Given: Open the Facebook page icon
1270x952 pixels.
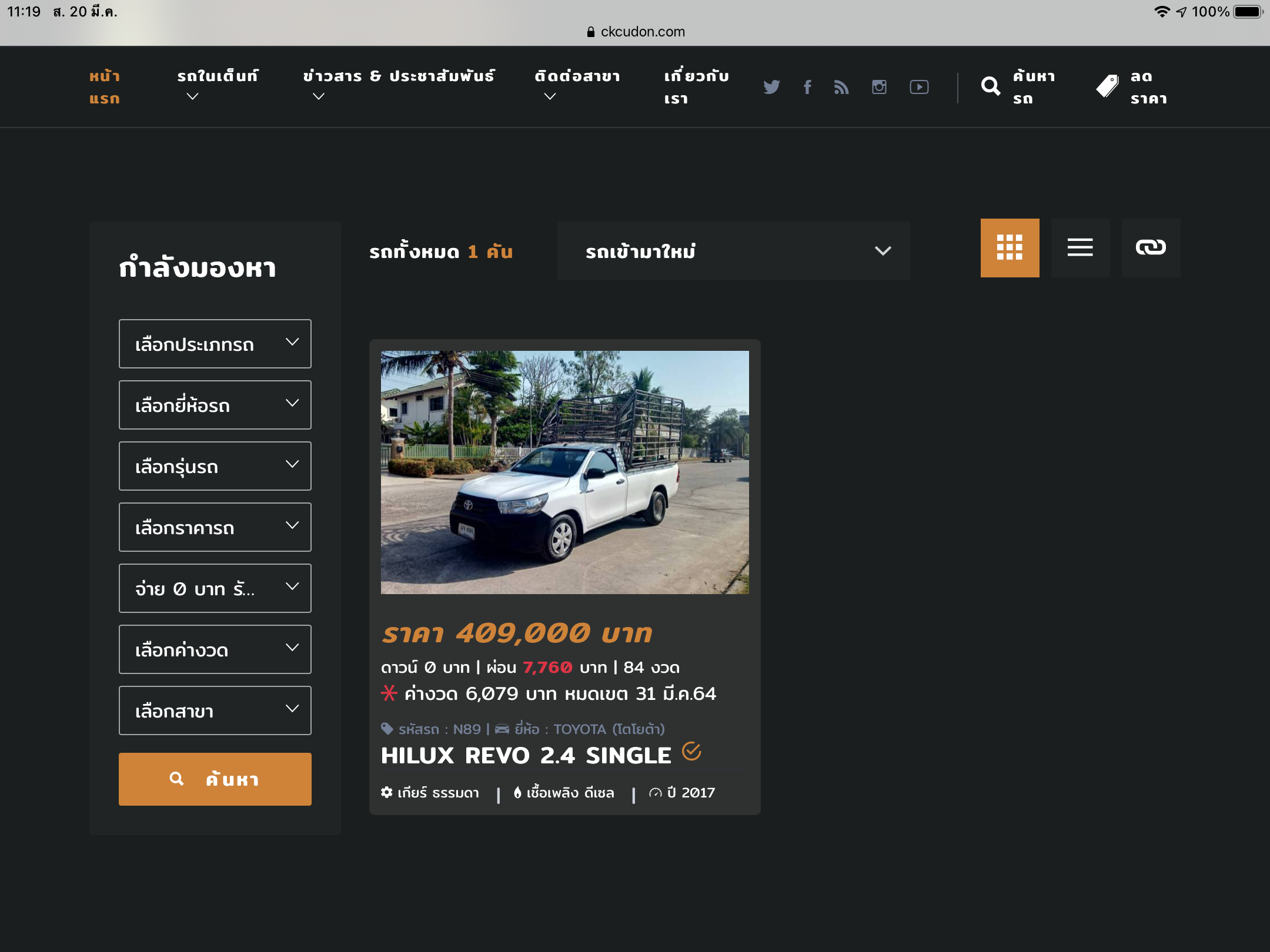Looking at the screenshot, I should click(x=807, y=87).
